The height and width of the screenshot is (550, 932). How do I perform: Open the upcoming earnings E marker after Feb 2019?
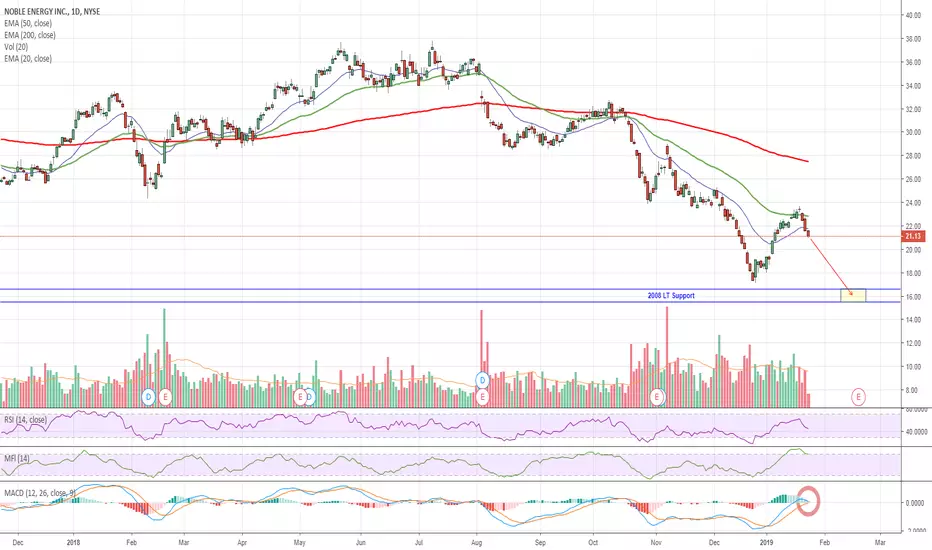pos(858,396)
